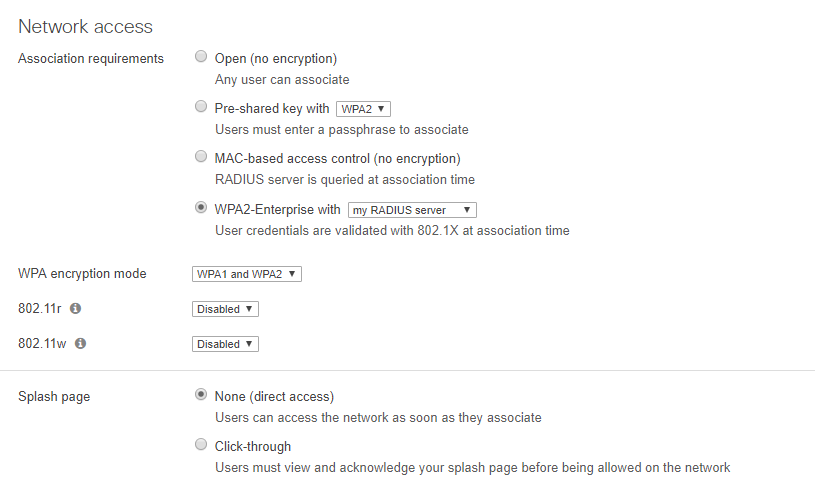Image resolution: width=815 pixels, height=482 pixels.
Task: Click the 'Any user can associate' description text
Action: (282, 79)
